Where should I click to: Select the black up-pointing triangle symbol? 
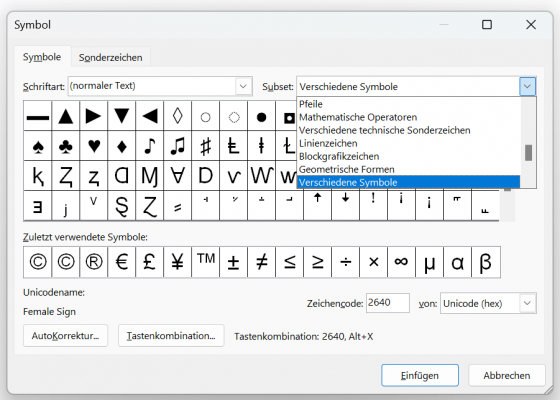(66, 116)
